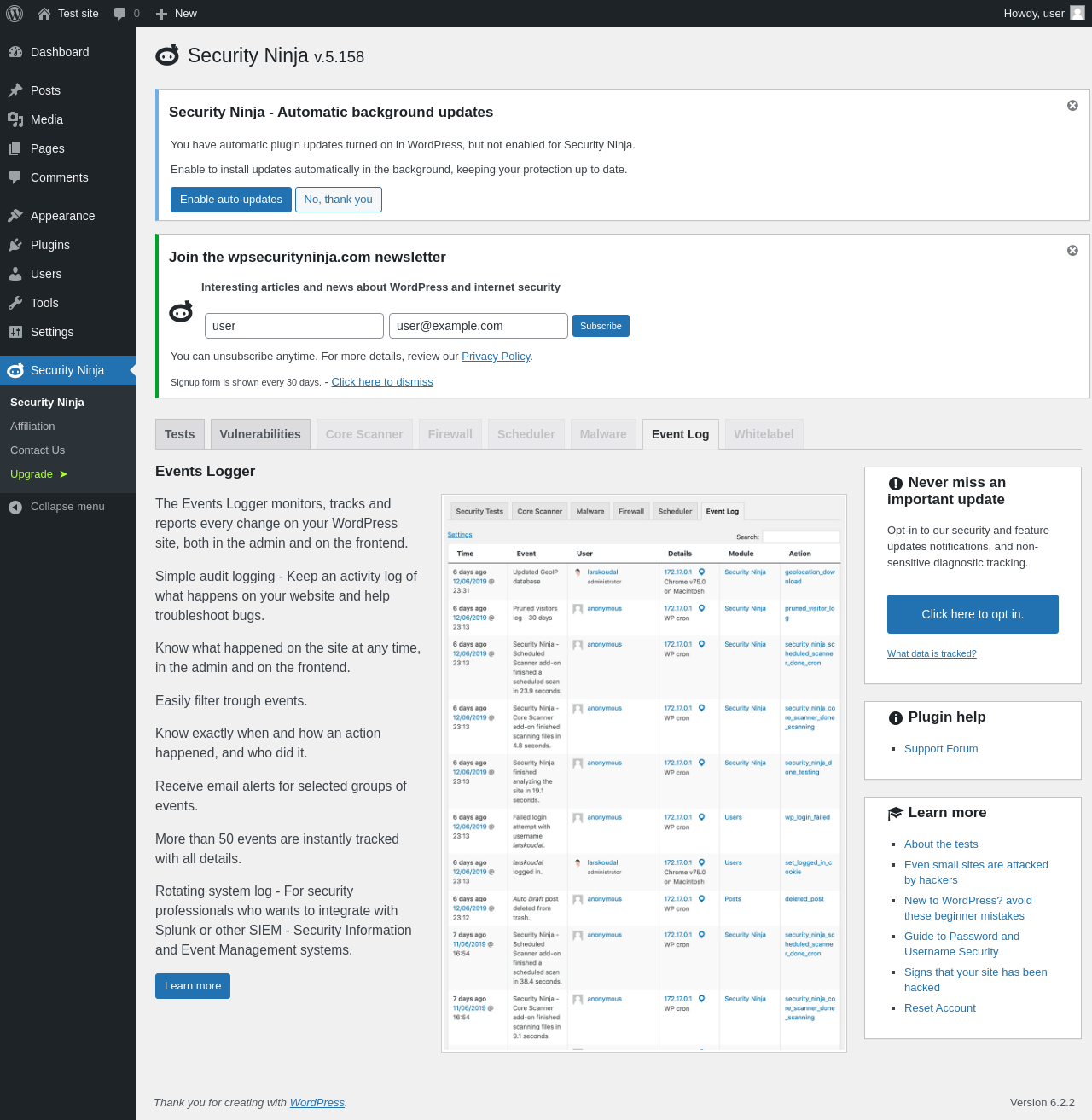Viewport: 1092px width, 1120px height.
Task: Click the Event Log screenshot thumbnail
Action: tap(644, 774)
